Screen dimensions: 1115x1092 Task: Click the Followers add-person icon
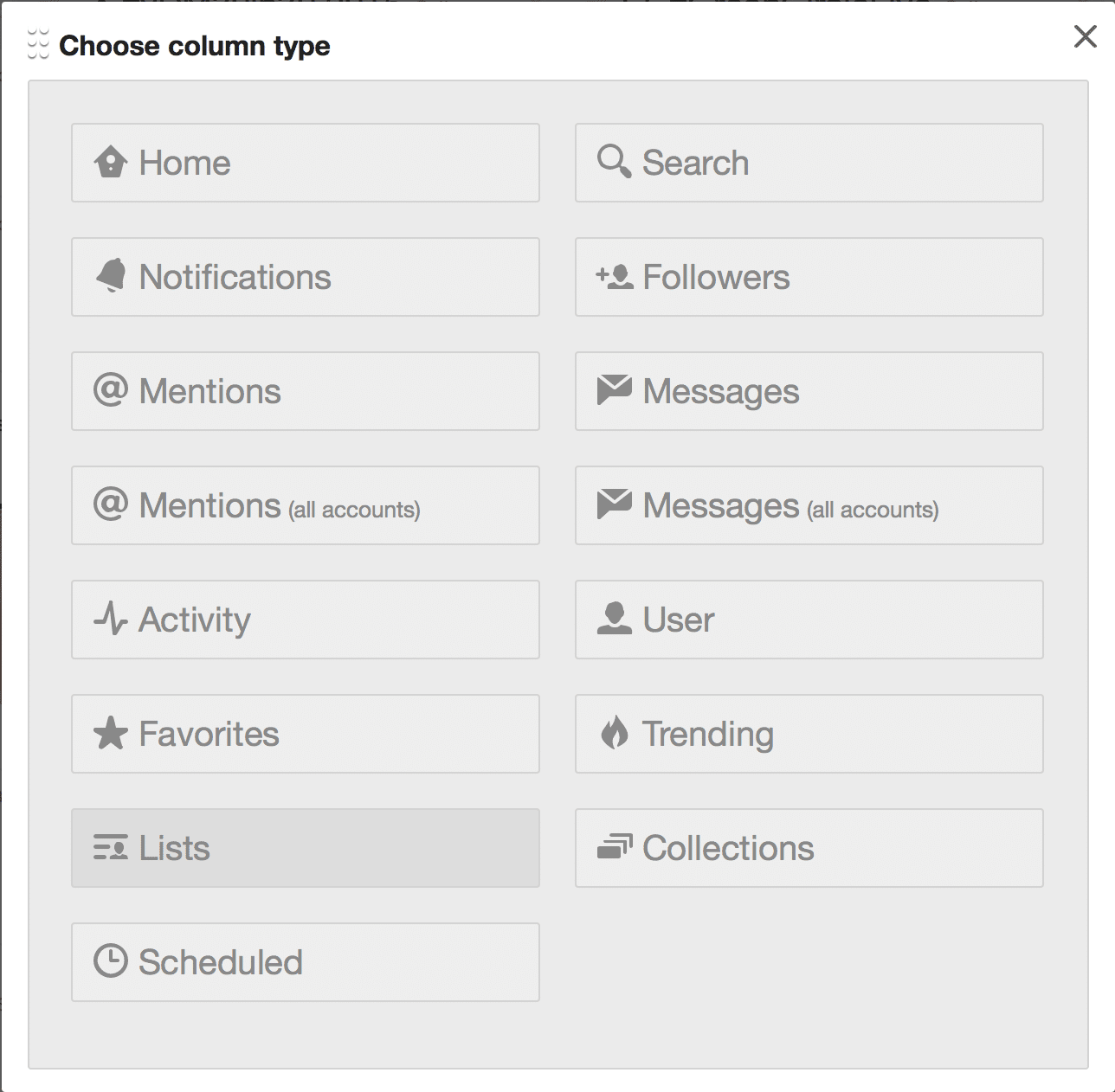[x=614, y=277]
